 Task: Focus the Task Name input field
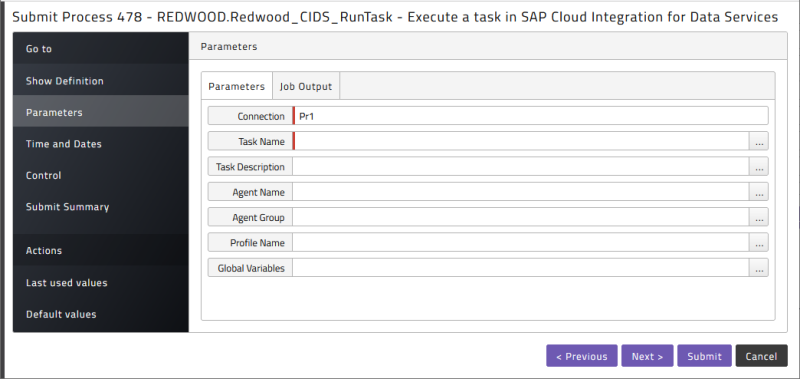[521, 141]
